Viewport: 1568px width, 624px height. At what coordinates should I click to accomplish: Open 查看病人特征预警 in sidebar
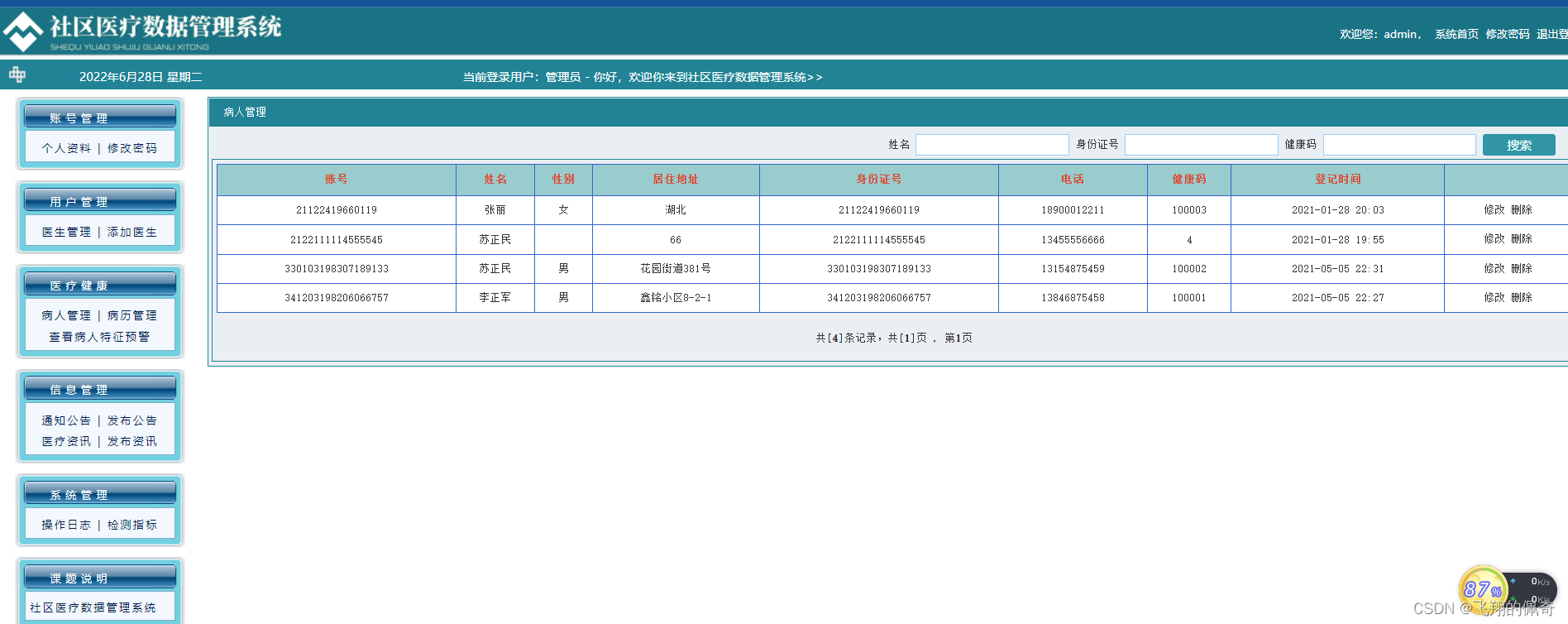[99, 337]
